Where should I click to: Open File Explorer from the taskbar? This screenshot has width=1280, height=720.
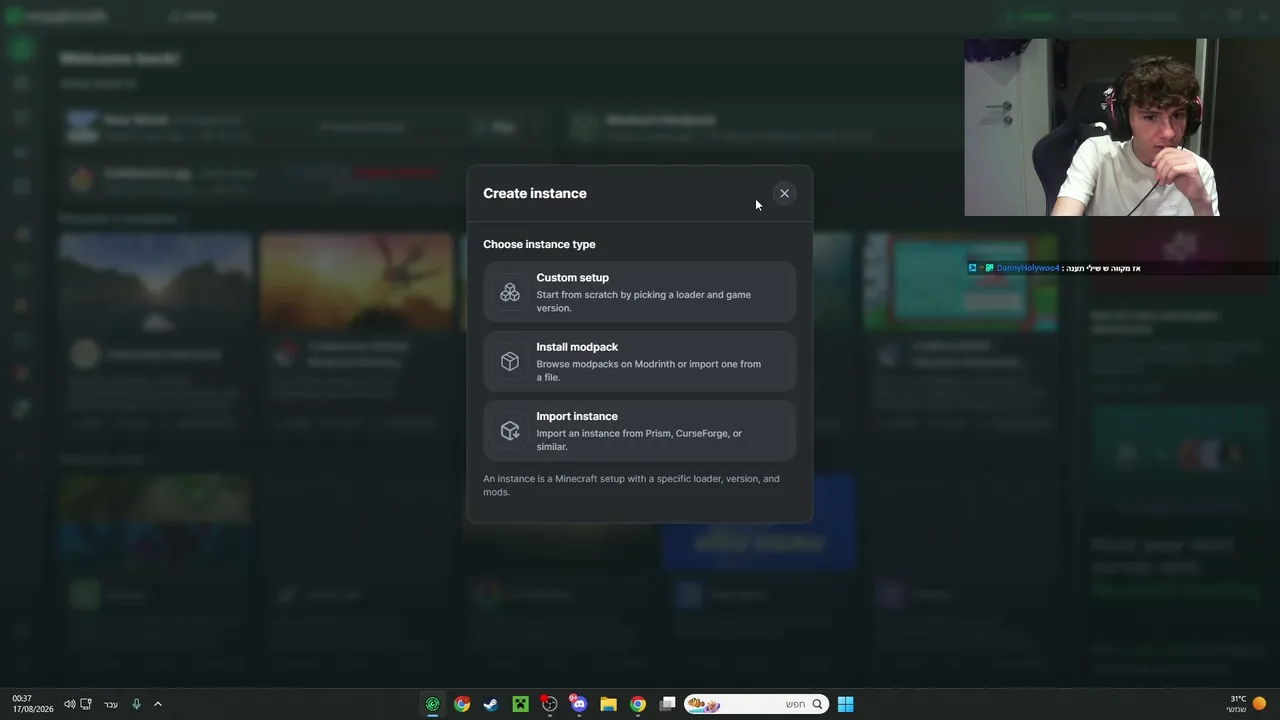point(608,704)
